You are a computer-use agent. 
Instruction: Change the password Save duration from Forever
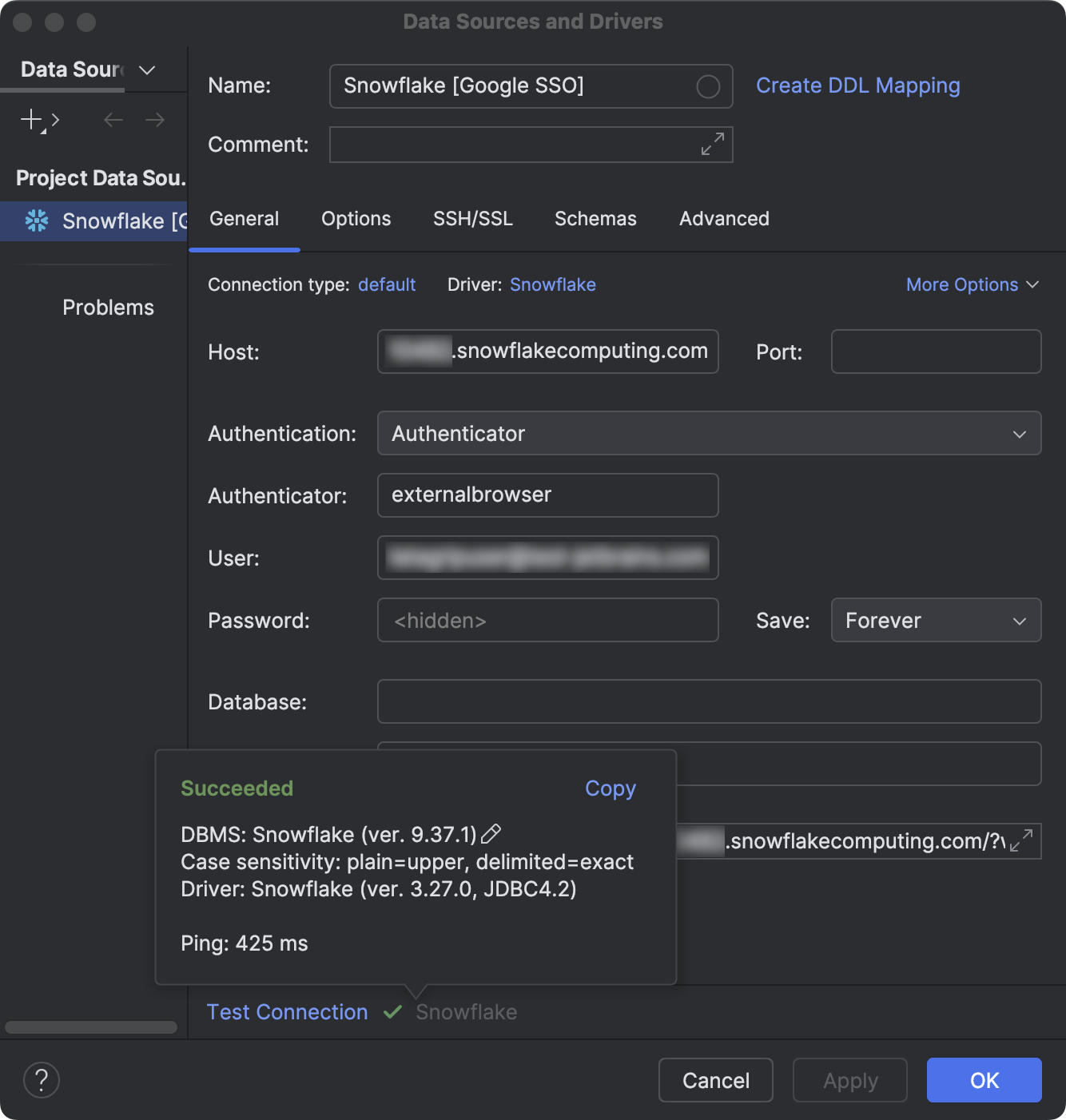point(935,621)
